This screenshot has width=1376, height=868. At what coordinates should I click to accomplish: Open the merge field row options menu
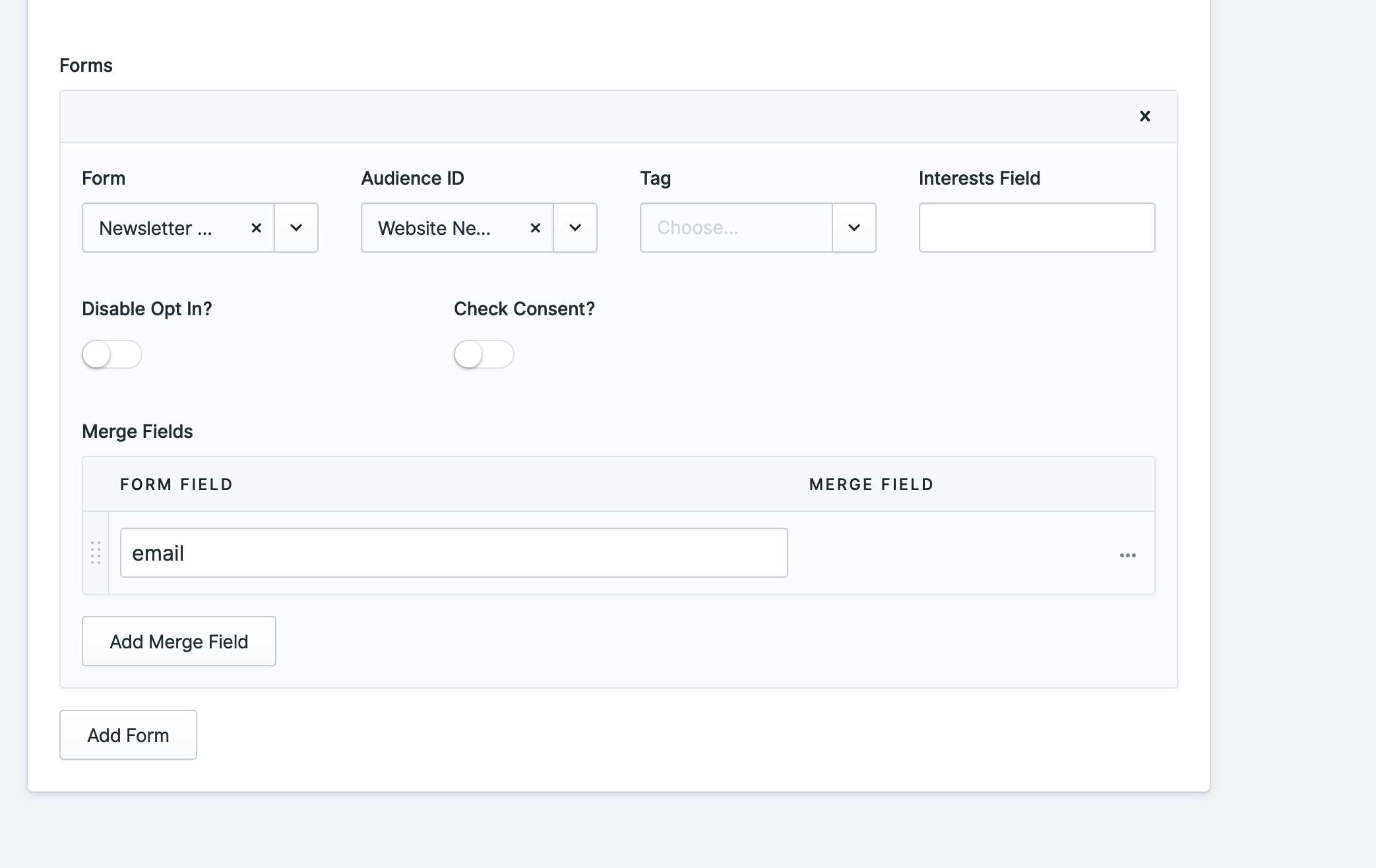pyautogui.click(x=1127, y=555)
